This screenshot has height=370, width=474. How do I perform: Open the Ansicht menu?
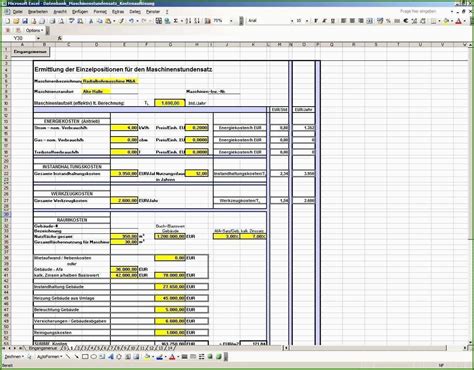point(60,12)
